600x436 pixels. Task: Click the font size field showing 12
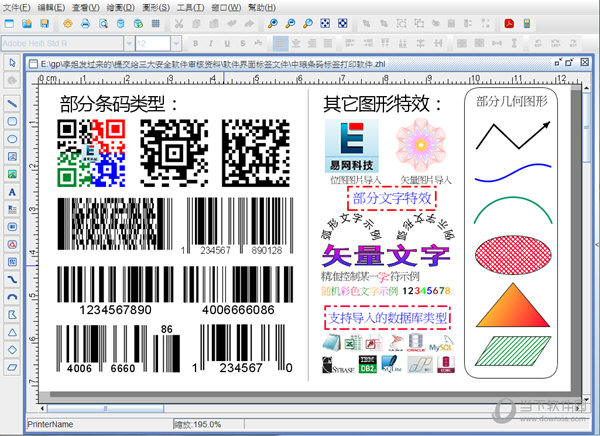tap(153, 44)
